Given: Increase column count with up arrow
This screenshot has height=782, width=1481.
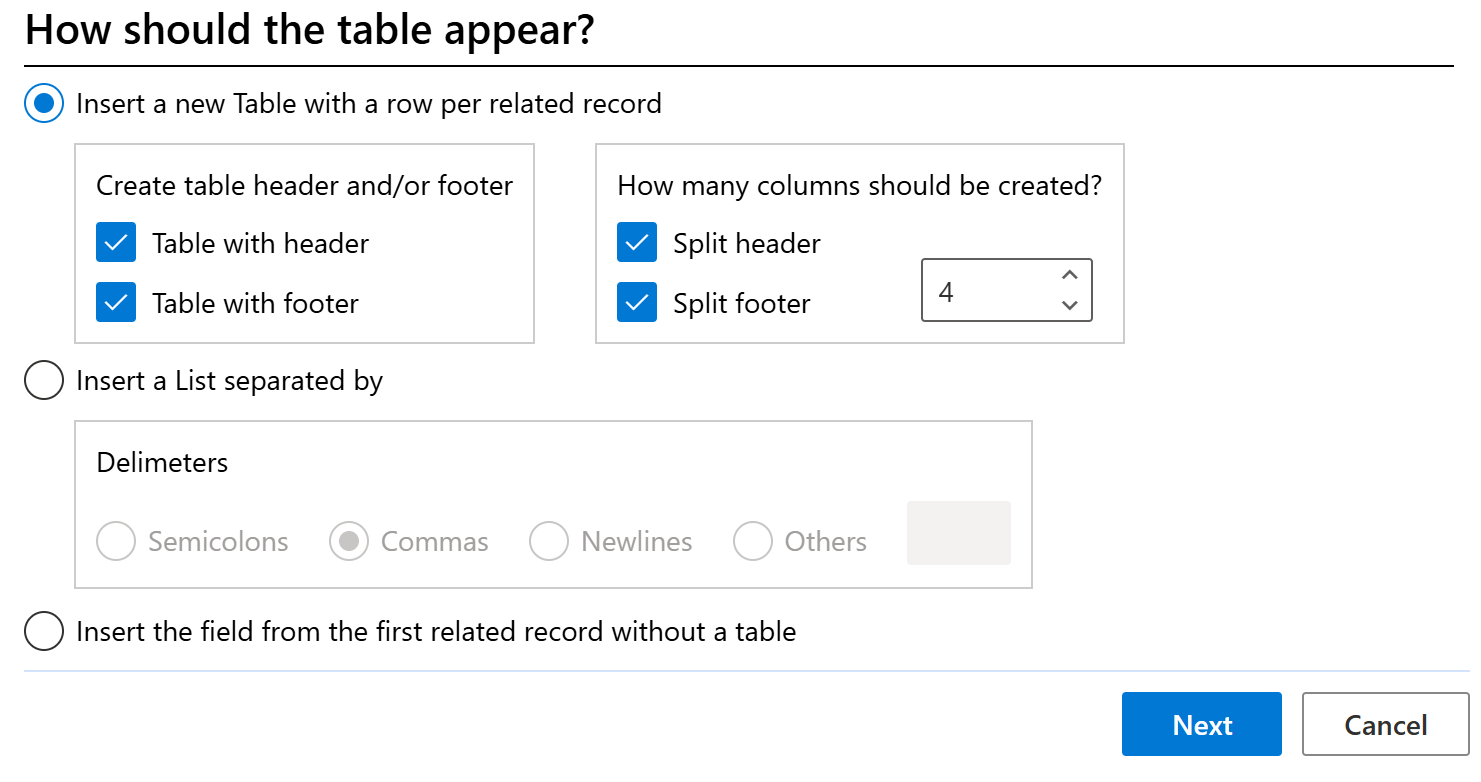Looking at the screenshot, I should [1070, 276].
